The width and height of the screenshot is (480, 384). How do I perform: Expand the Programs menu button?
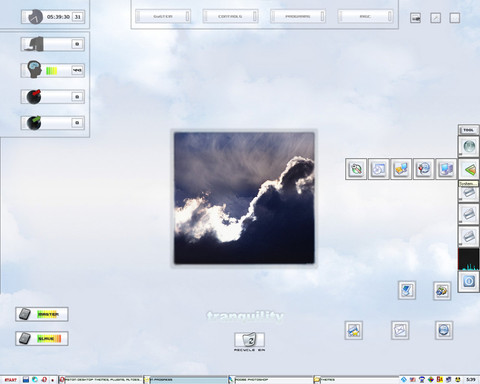[x=298, y=16]
